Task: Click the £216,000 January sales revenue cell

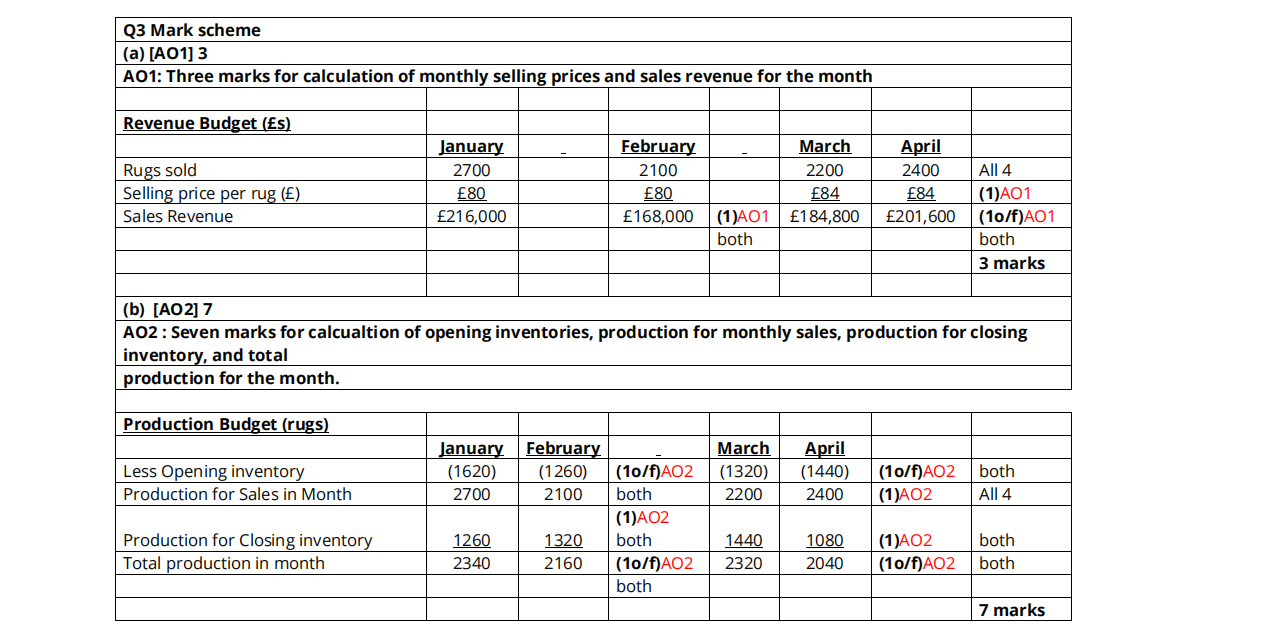Action: tap(472, 216)
